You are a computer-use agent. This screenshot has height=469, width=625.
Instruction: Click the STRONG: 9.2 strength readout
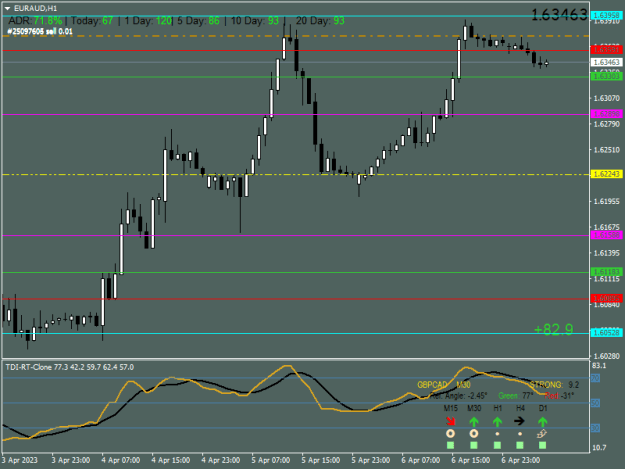pos(554,385)
